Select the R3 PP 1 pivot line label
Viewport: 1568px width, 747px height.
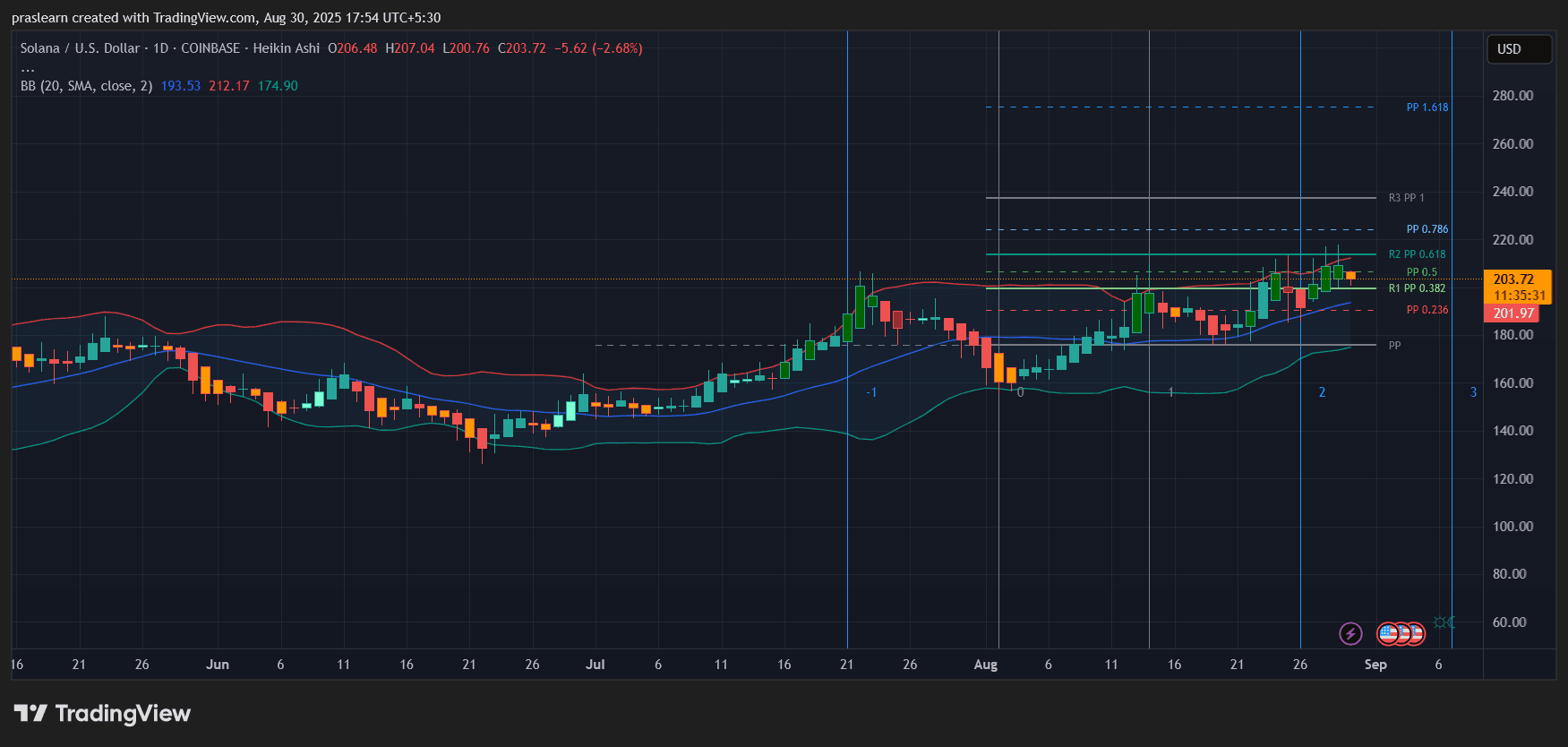tap(1406, 198)
